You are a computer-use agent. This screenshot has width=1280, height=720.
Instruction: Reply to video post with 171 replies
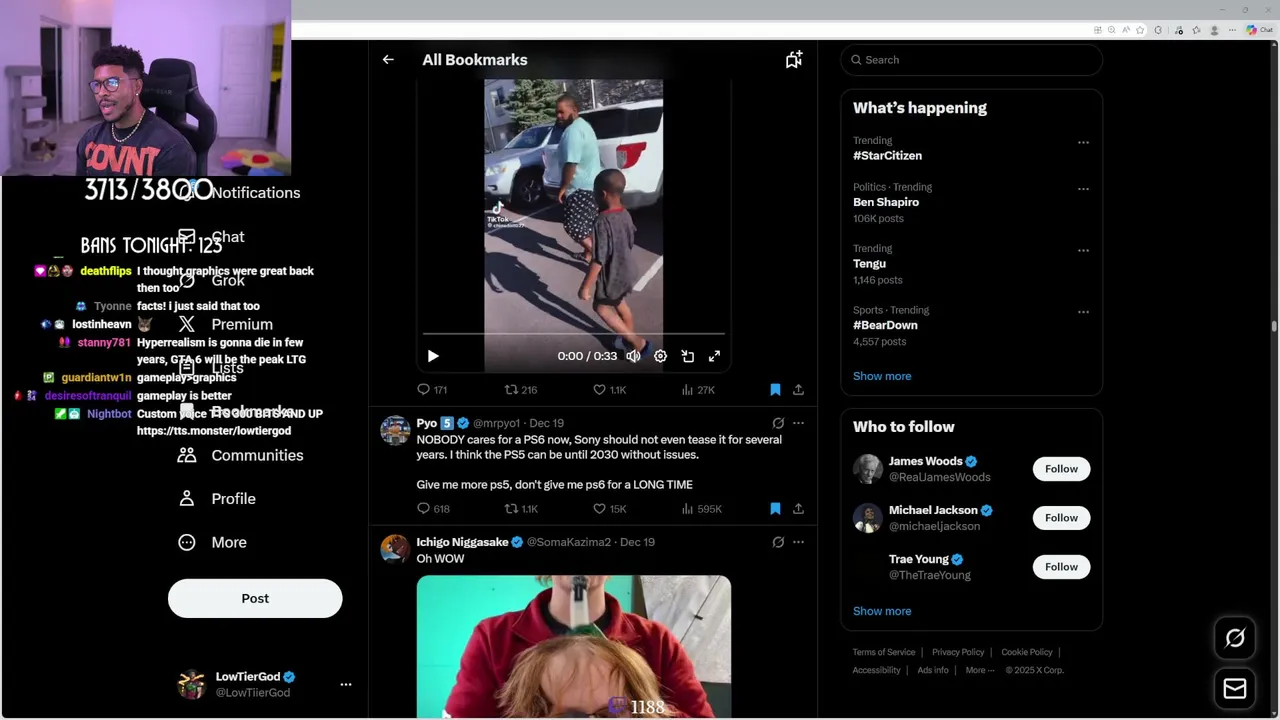click(x=432, y=390)
